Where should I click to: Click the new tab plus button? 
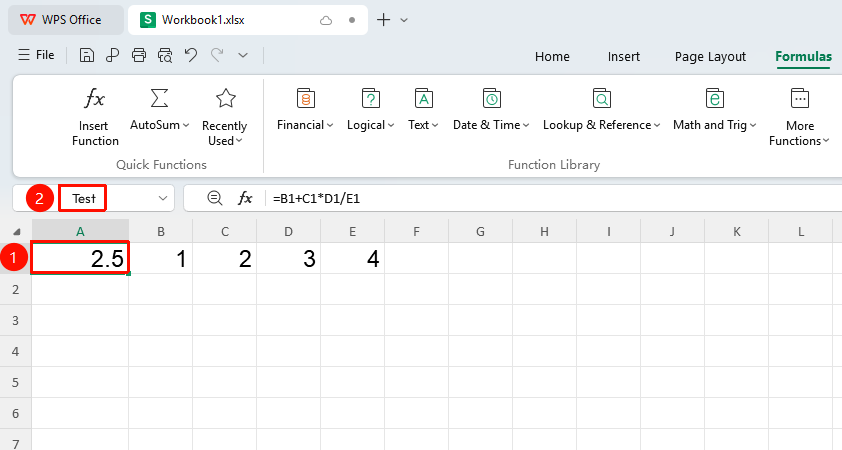click(383, 20)
